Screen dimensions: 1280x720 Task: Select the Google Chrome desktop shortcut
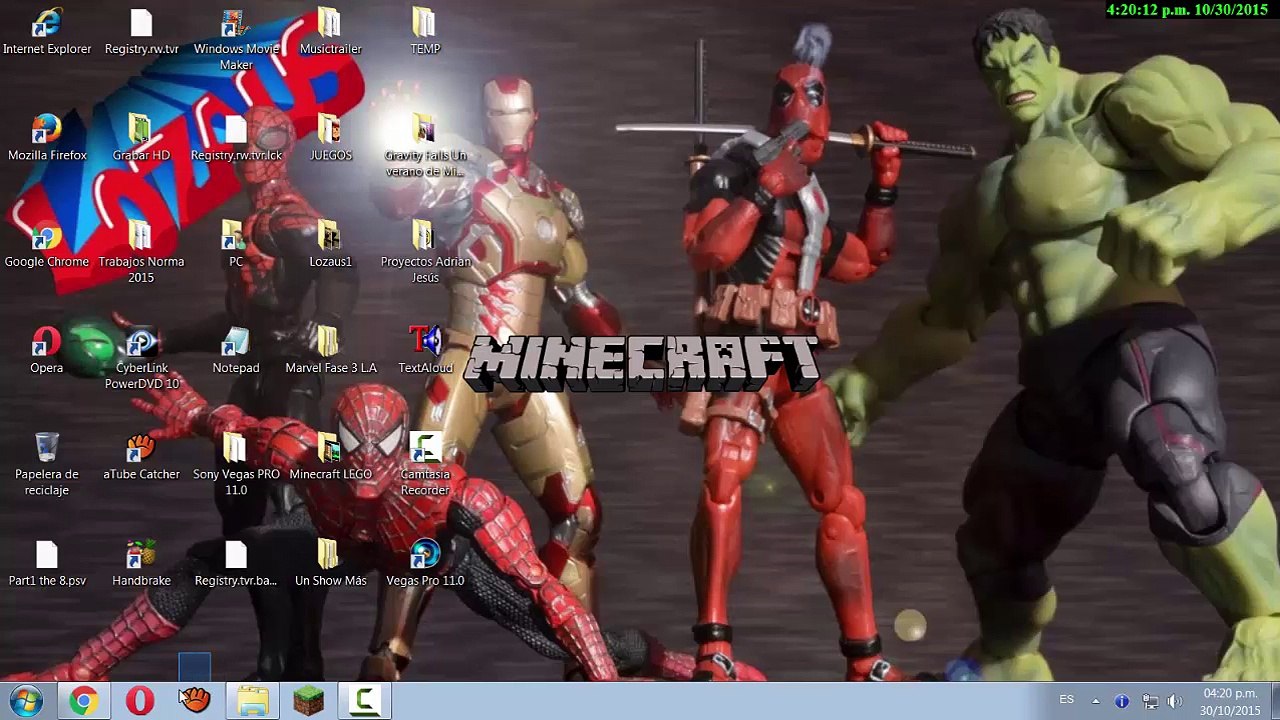(x=47, y=245)
